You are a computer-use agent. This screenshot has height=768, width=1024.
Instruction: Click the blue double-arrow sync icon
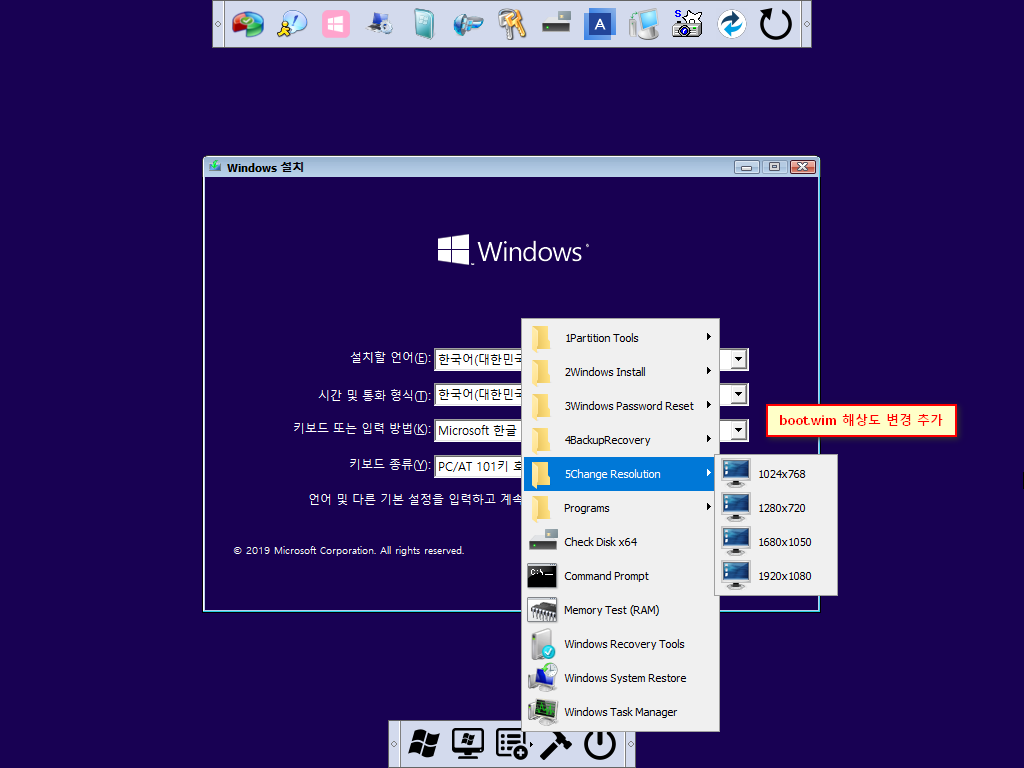pos(731,25)
